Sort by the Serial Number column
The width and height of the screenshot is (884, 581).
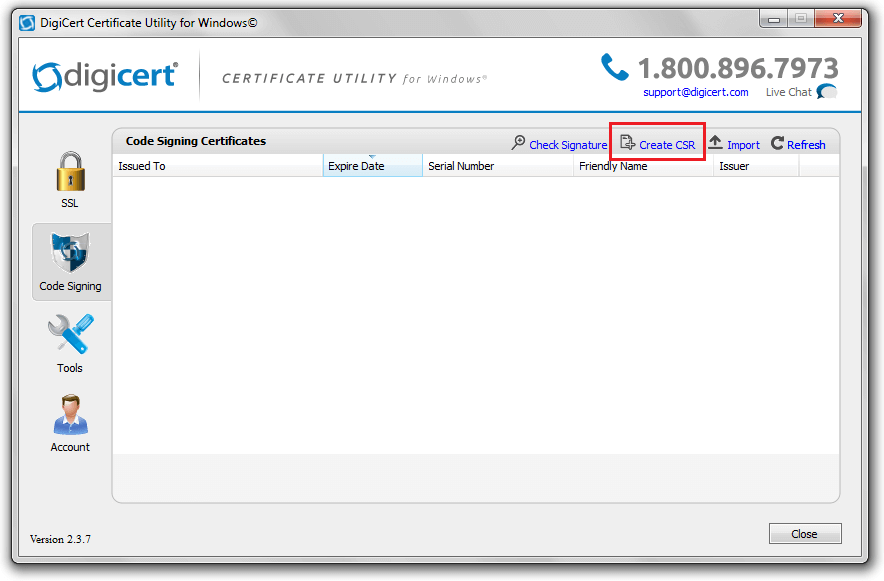coord(498,166)
